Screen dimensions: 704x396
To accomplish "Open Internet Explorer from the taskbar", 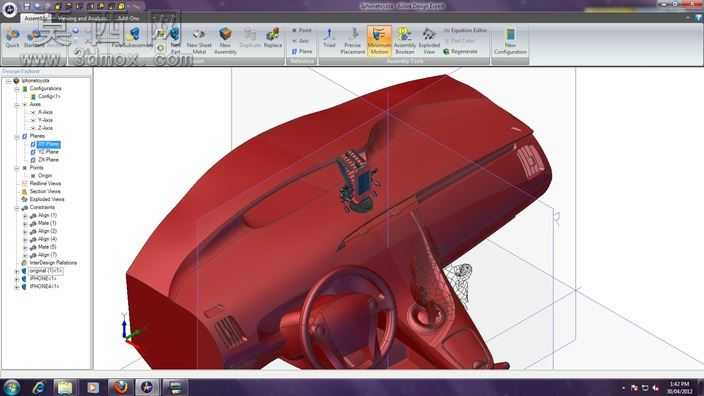I will [x=39, y=387].
